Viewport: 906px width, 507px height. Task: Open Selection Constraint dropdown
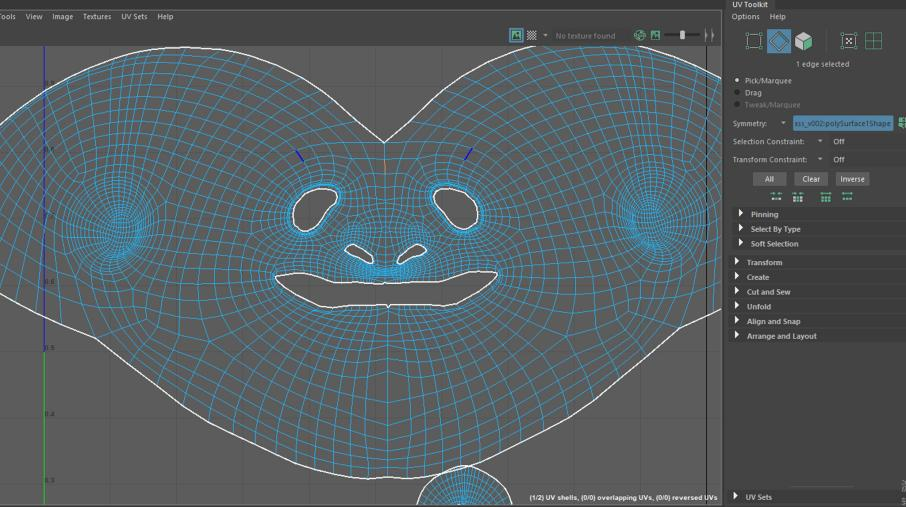pyautogui.click(x=820, y=141)
